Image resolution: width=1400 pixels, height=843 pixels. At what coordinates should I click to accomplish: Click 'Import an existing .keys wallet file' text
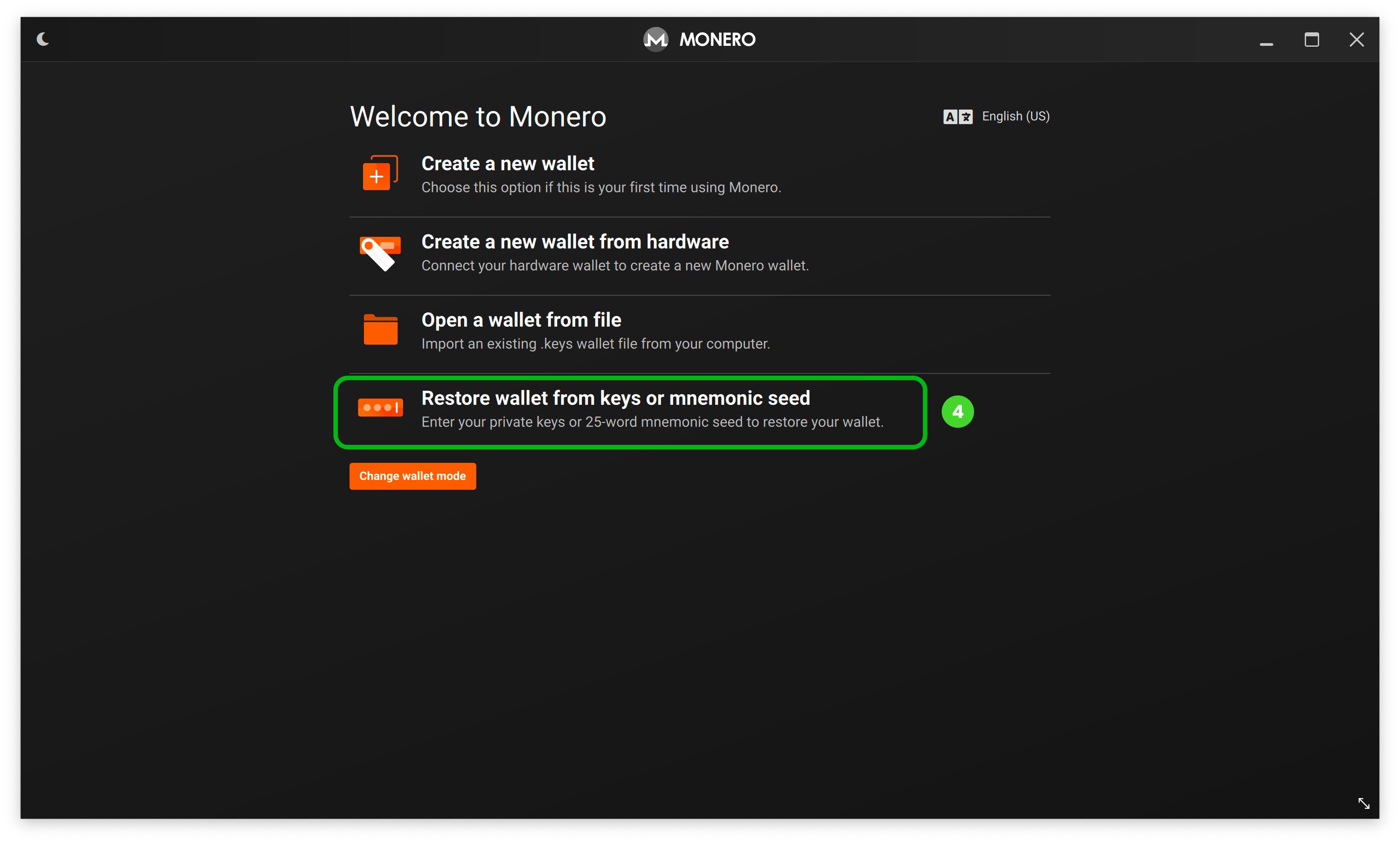595,344
